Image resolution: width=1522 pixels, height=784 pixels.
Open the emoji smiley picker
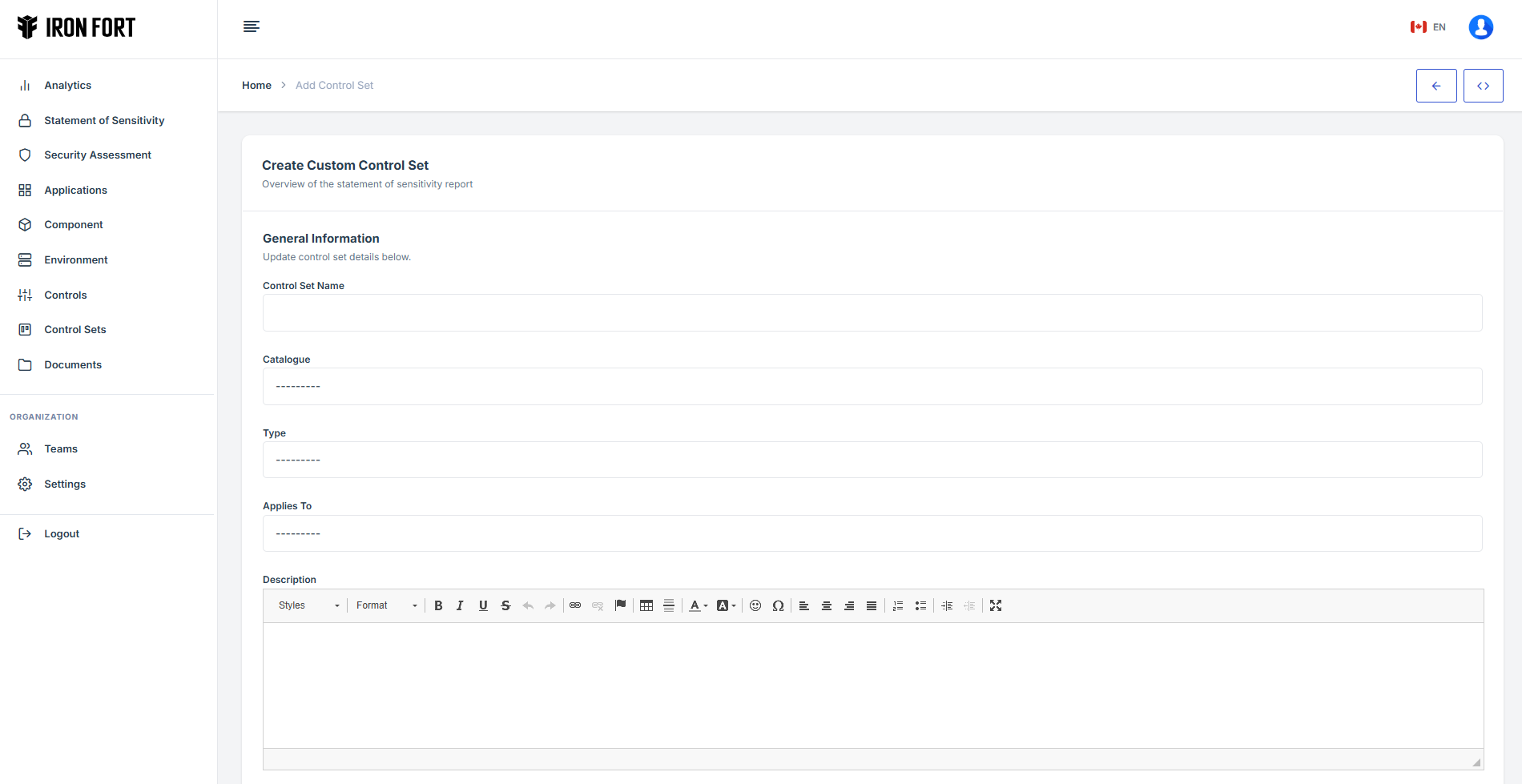(755, 606)
